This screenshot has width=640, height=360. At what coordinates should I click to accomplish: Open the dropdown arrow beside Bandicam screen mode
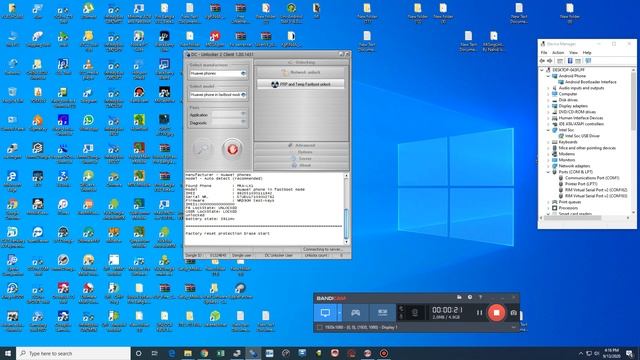pyautogui.click(x=340, y=313)
